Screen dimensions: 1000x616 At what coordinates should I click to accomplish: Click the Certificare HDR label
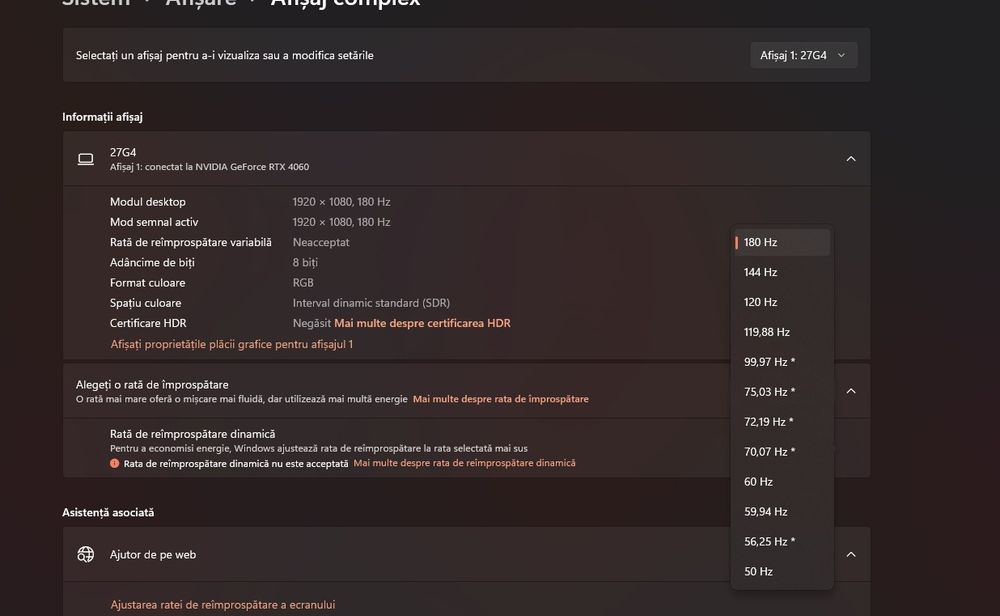pyautogui.click(x=148, y=323)
